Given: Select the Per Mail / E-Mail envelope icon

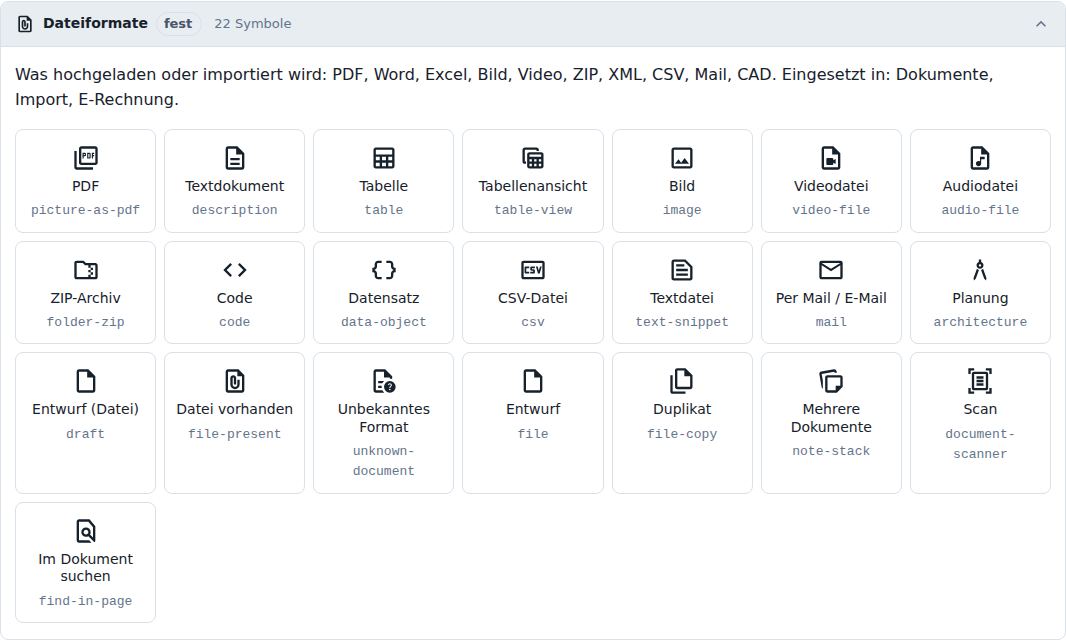Looking at the screenshot, I should (831, 270).
